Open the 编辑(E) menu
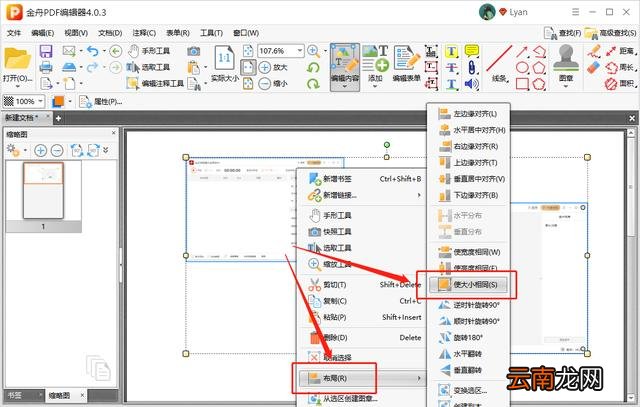Image resolution: width=640 pixels, height=407 pixels. (x=42, y=33)
